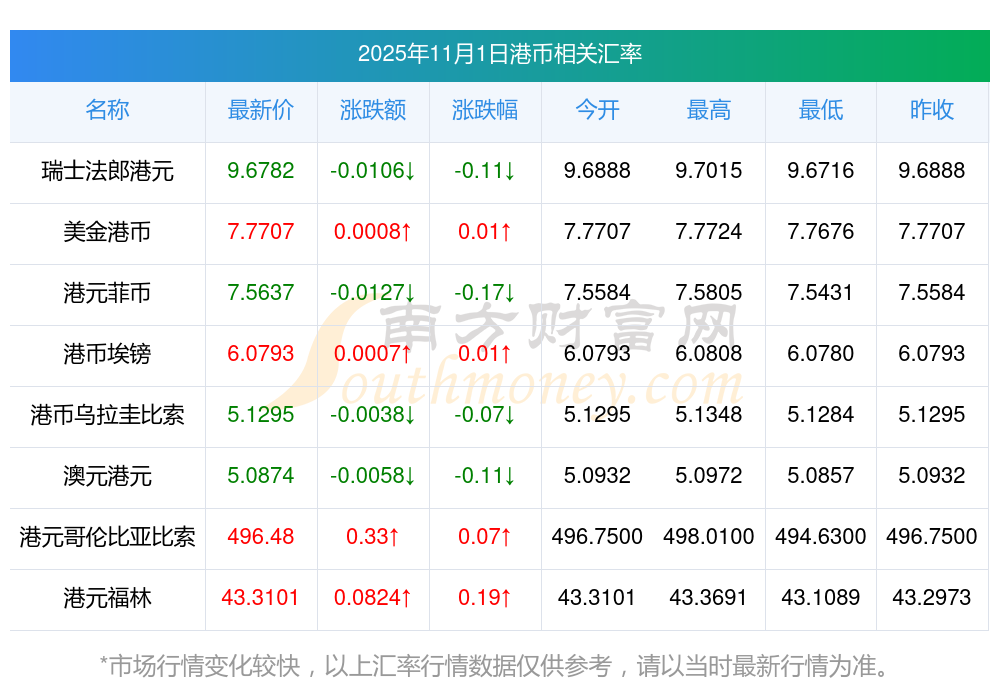The height and width of the screenshot is (697, 1000).
Task: Click the 最高 column header
Action: tap(709, 110)
